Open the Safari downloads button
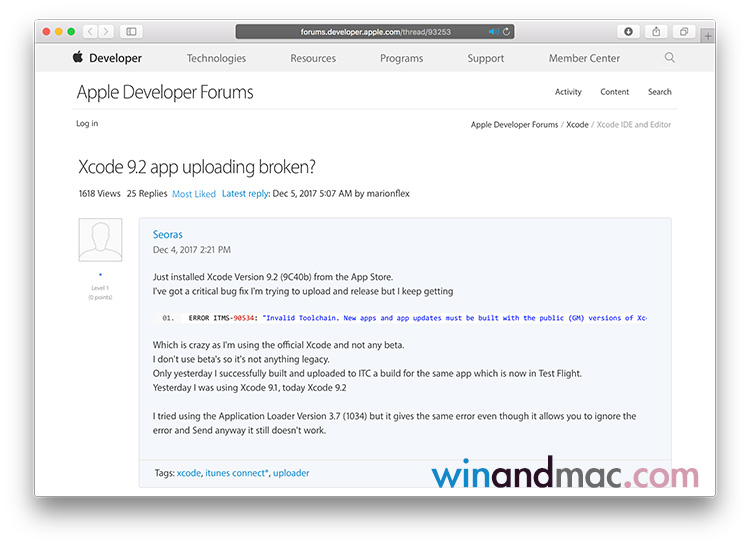 click(x=628, y=32)
